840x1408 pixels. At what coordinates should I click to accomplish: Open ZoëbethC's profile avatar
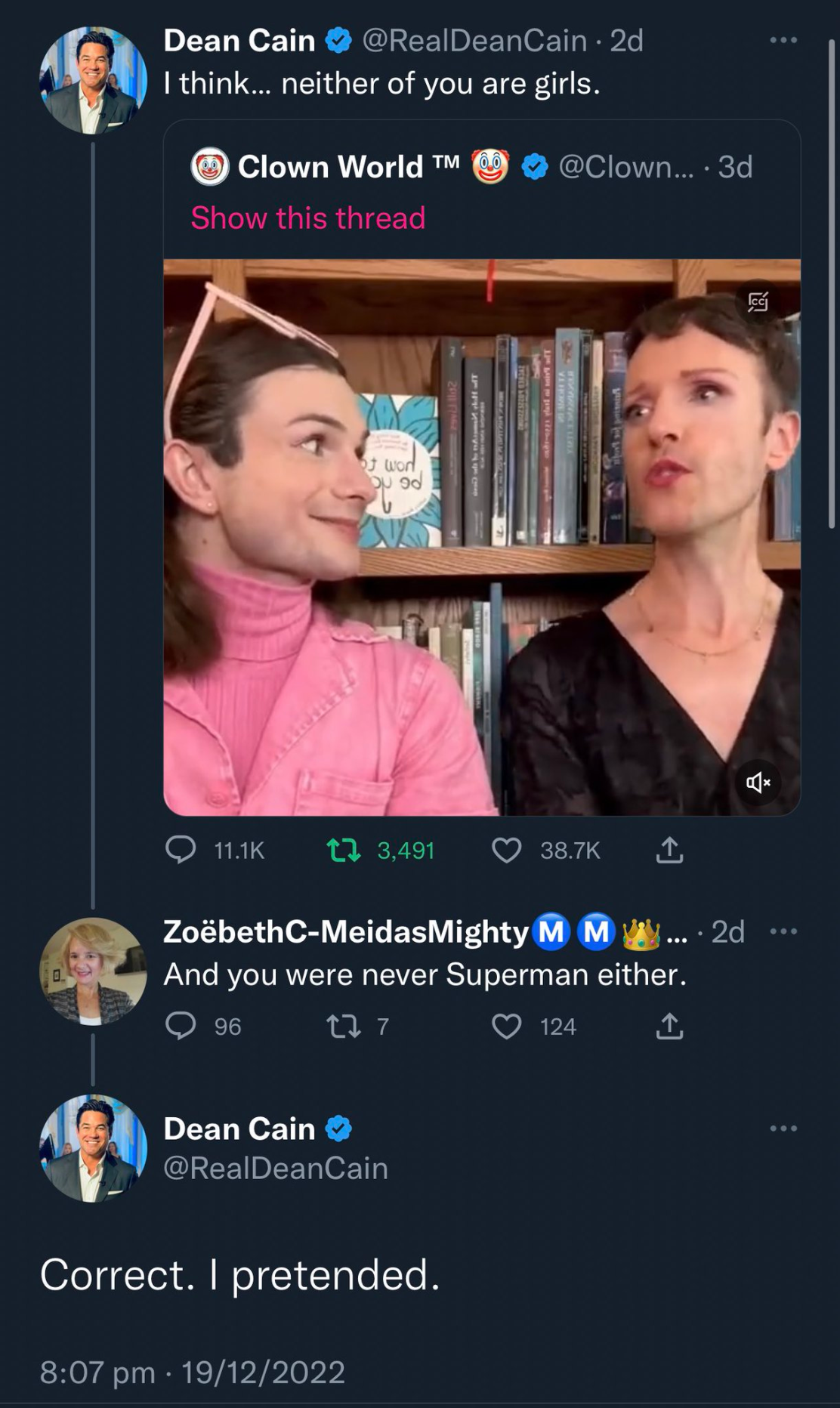[93, 971]
